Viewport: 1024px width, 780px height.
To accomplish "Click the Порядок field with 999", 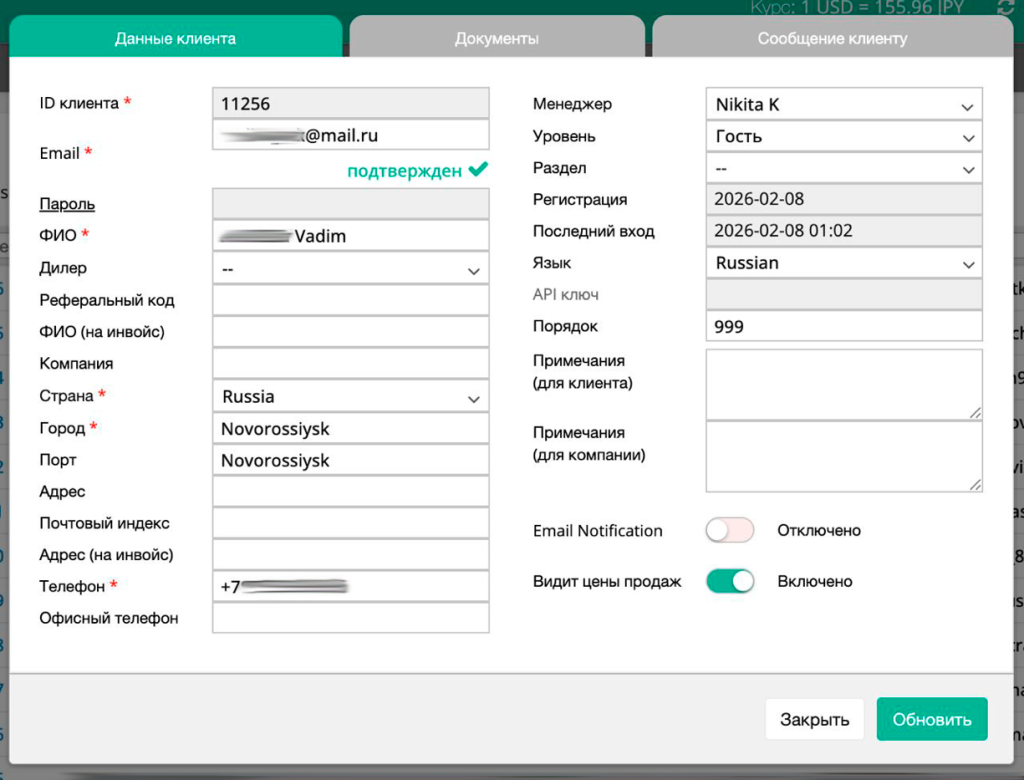I will point(843,326).
